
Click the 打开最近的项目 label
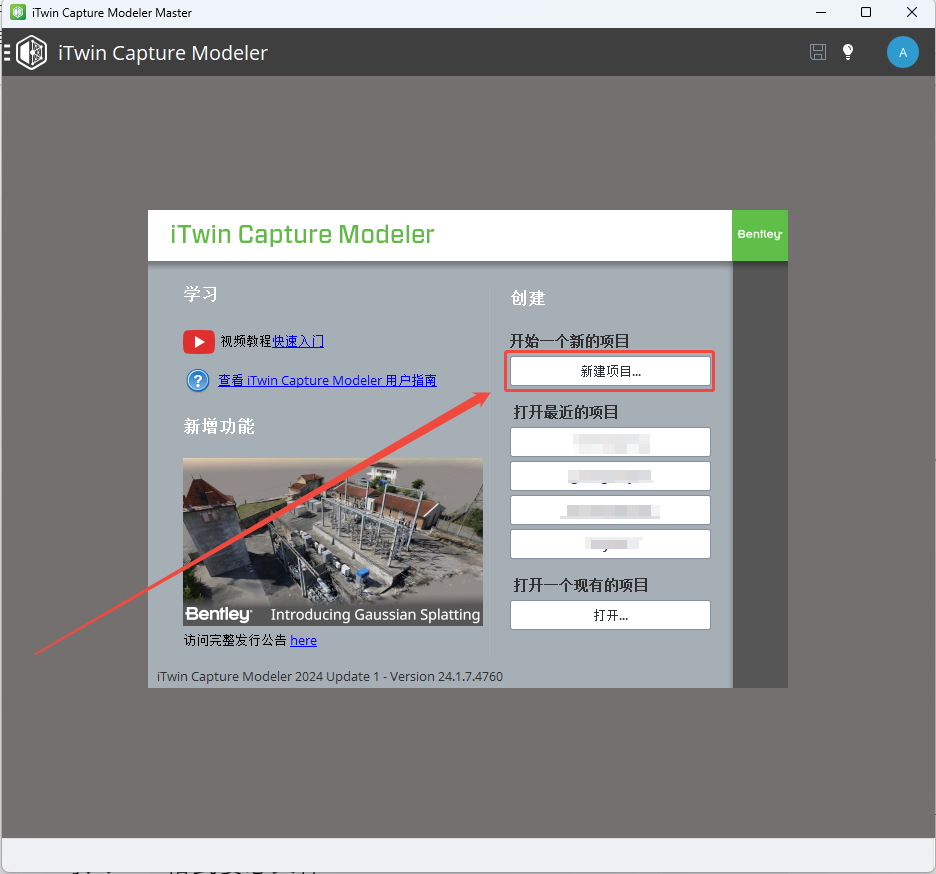point(566,413)
